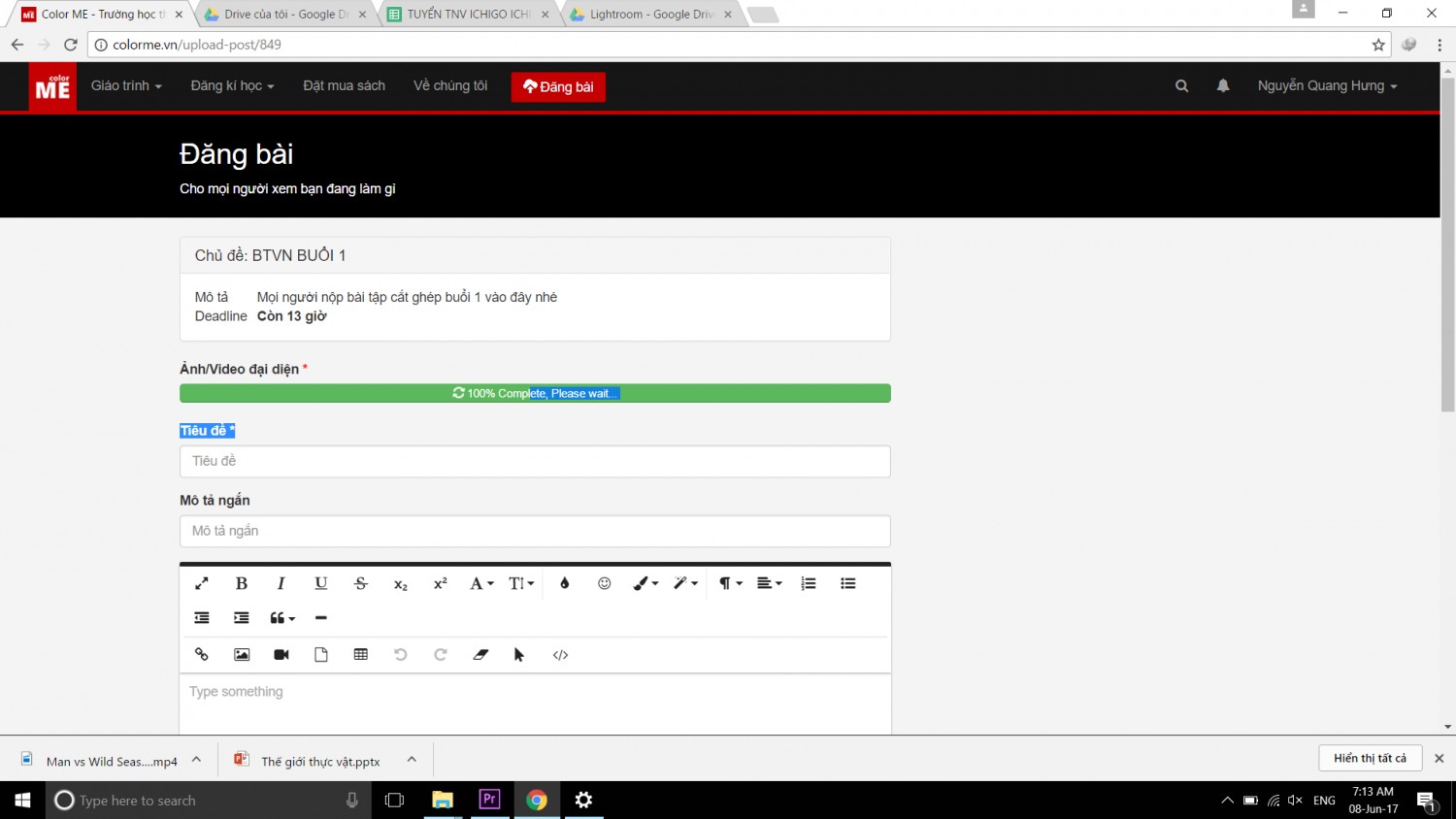Viewport: 1456px width, 819px height.
Task: Increase indent of paragraph
Action: click(x=242, y=618)
